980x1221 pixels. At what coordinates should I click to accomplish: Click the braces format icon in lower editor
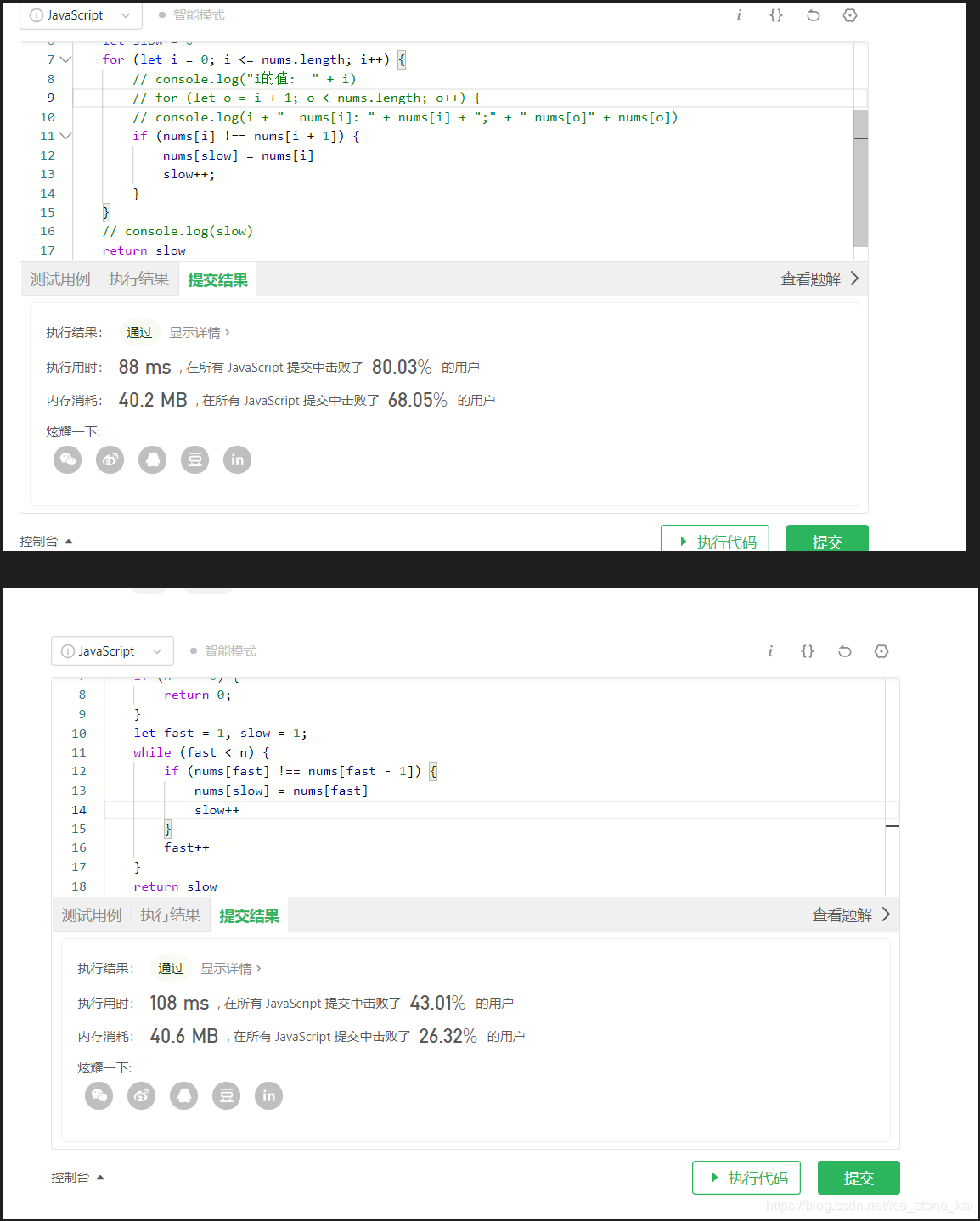(808, 651)
